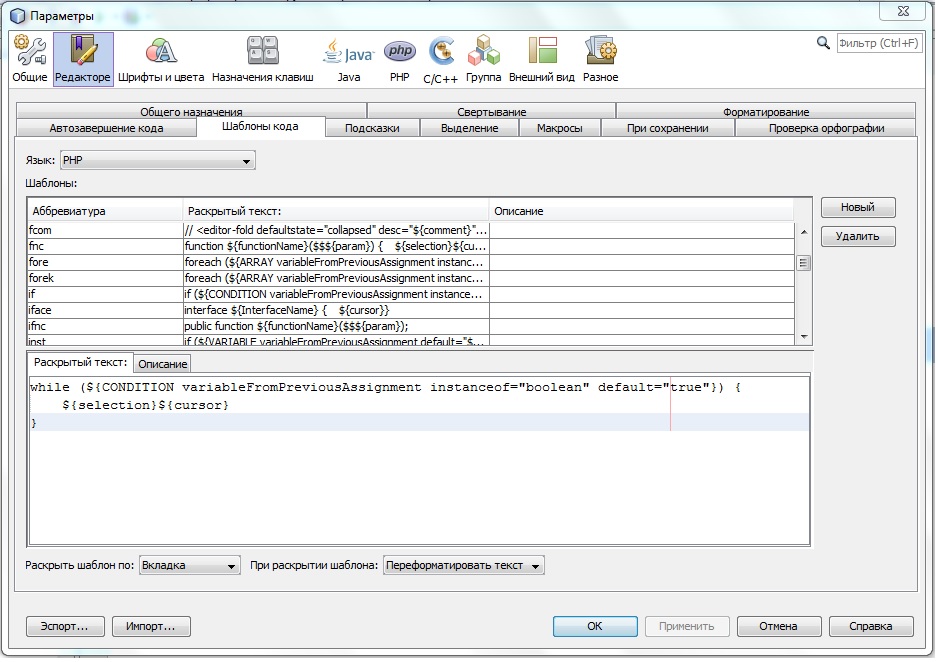938x662 pixels.
Task: Focus the Фильтр search field
Action: pyautogui.click(x=878, y=43)
